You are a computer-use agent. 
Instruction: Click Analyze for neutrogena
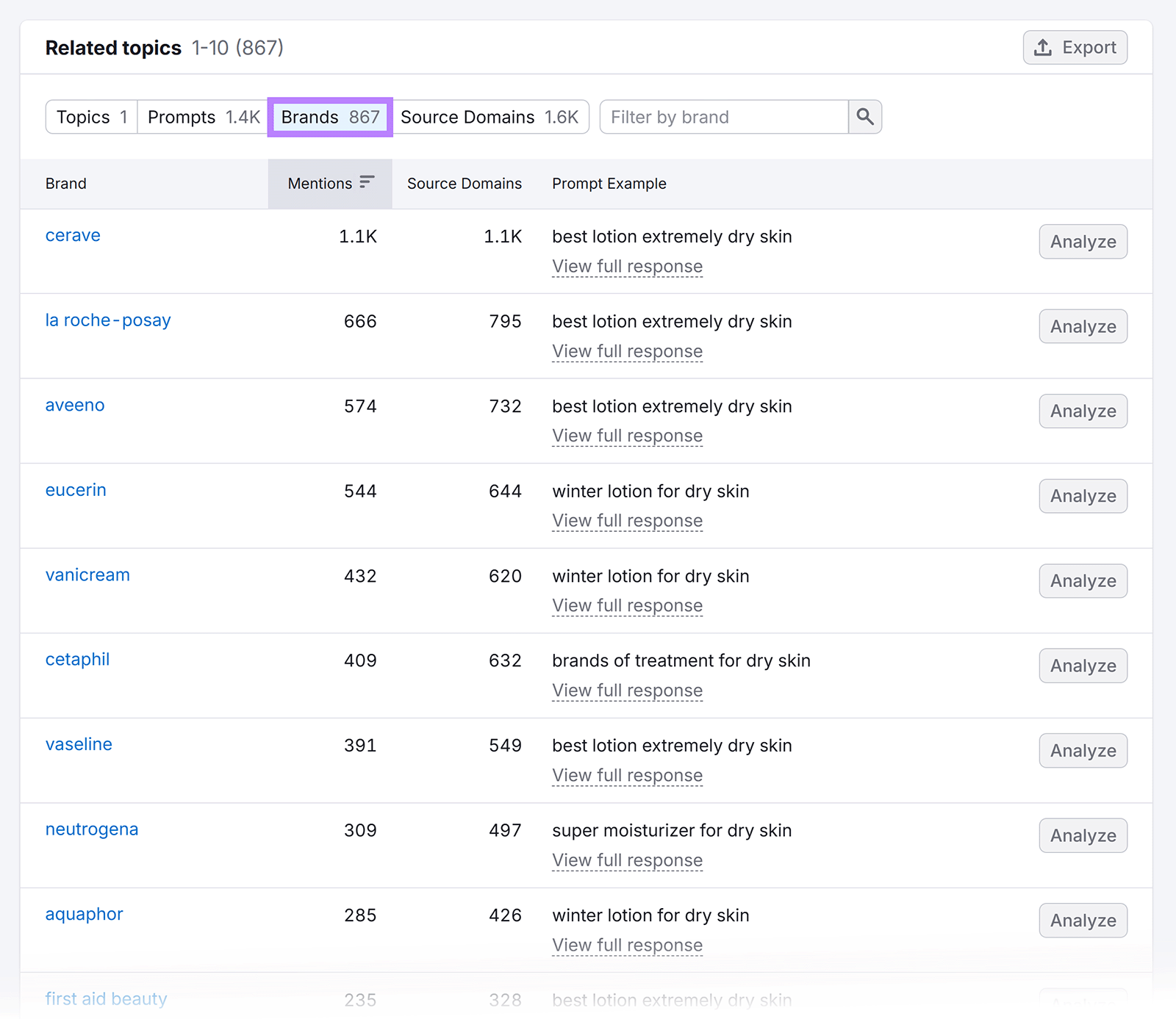coord(1082,835)
